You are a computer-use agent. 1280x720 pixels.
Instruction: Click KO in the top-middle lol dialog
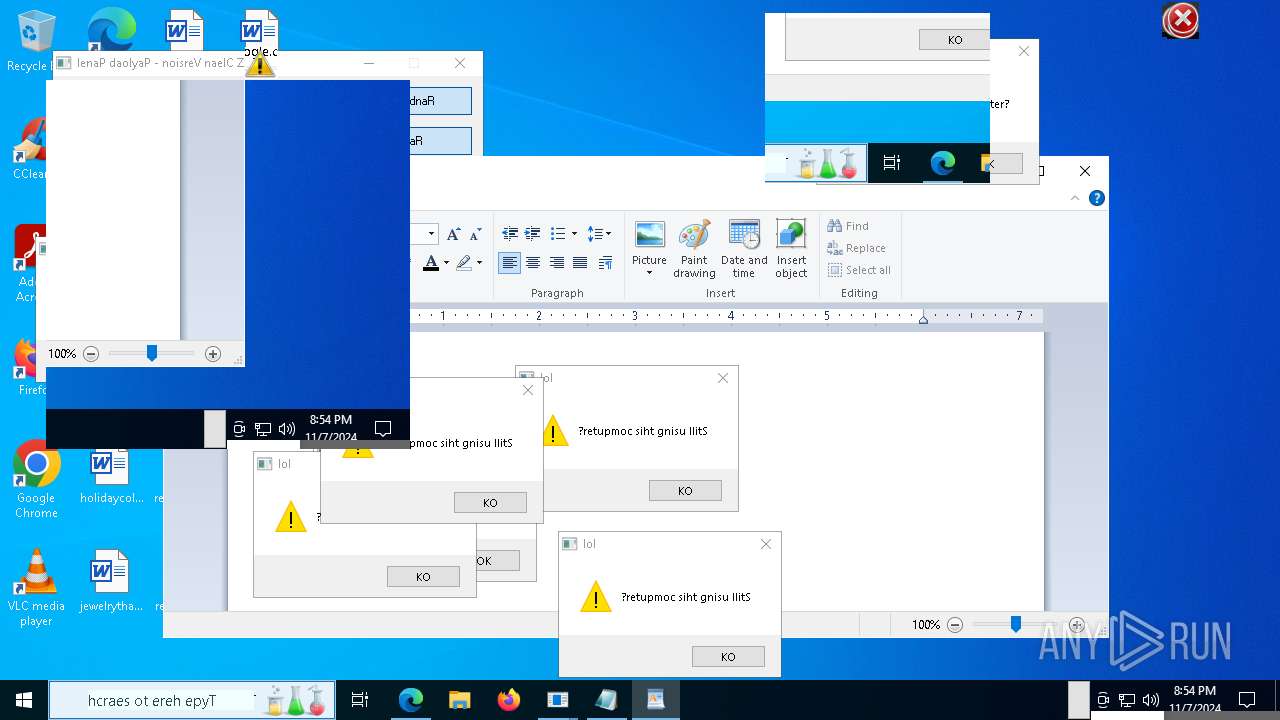coord(685,491)
